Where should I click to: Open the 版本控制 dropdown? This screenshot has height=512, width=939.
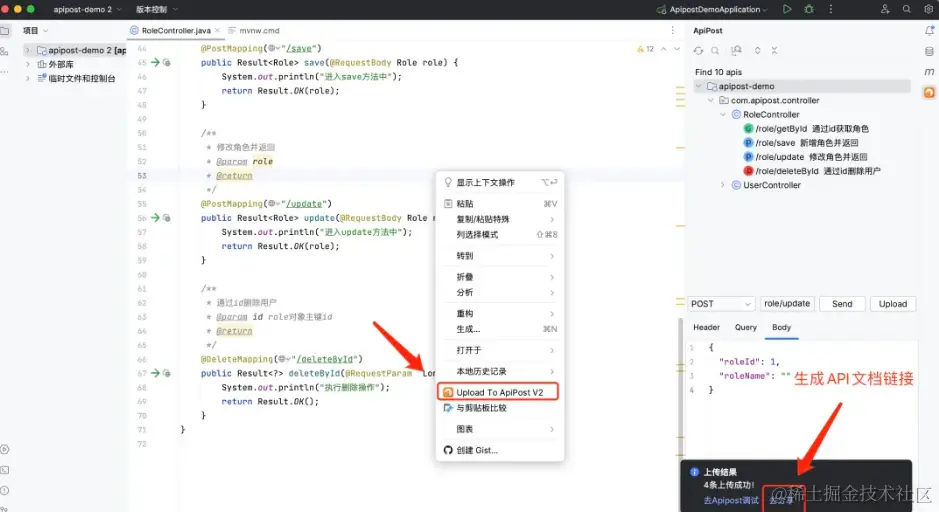point(157,9)
